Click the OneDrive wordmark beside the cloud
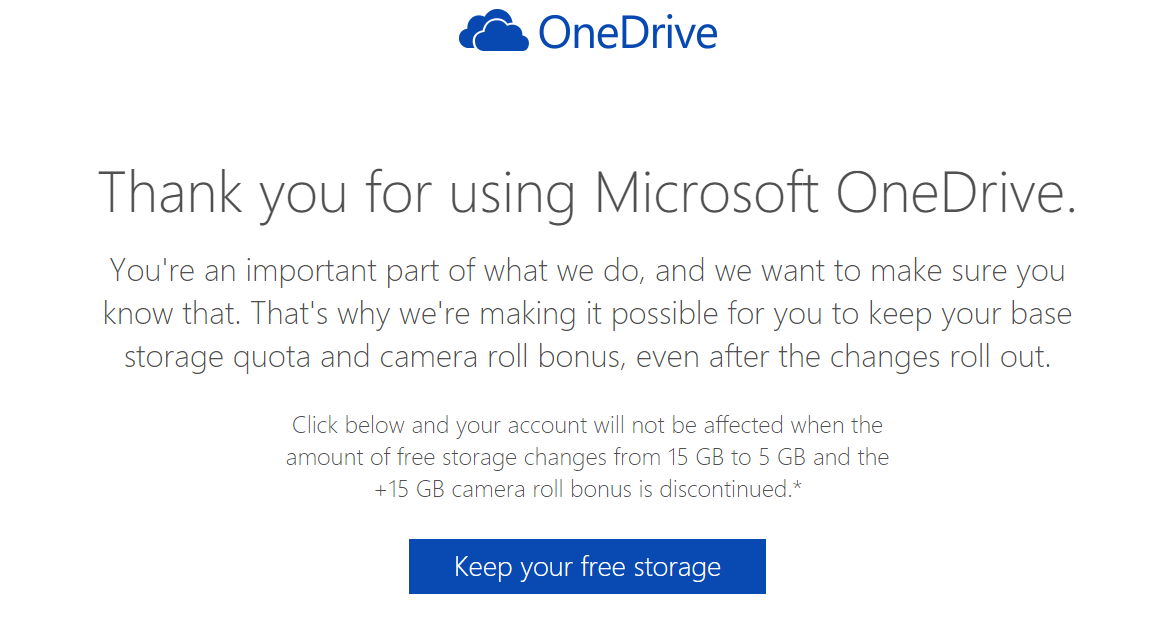 (x=627, y=33)
